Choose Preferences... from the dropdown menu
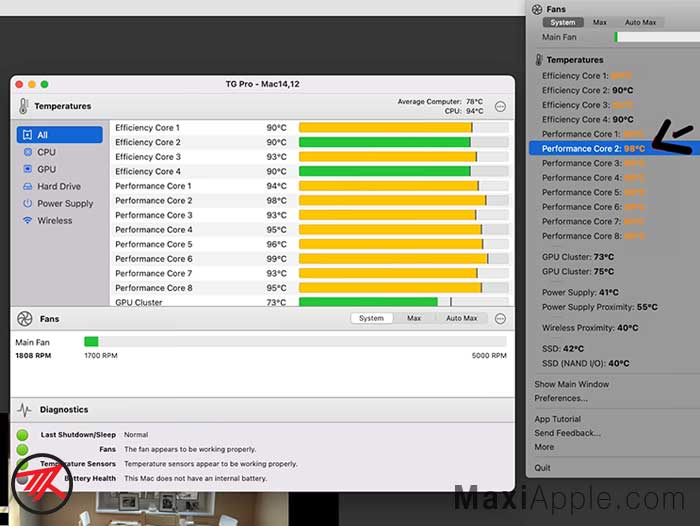 561,398
